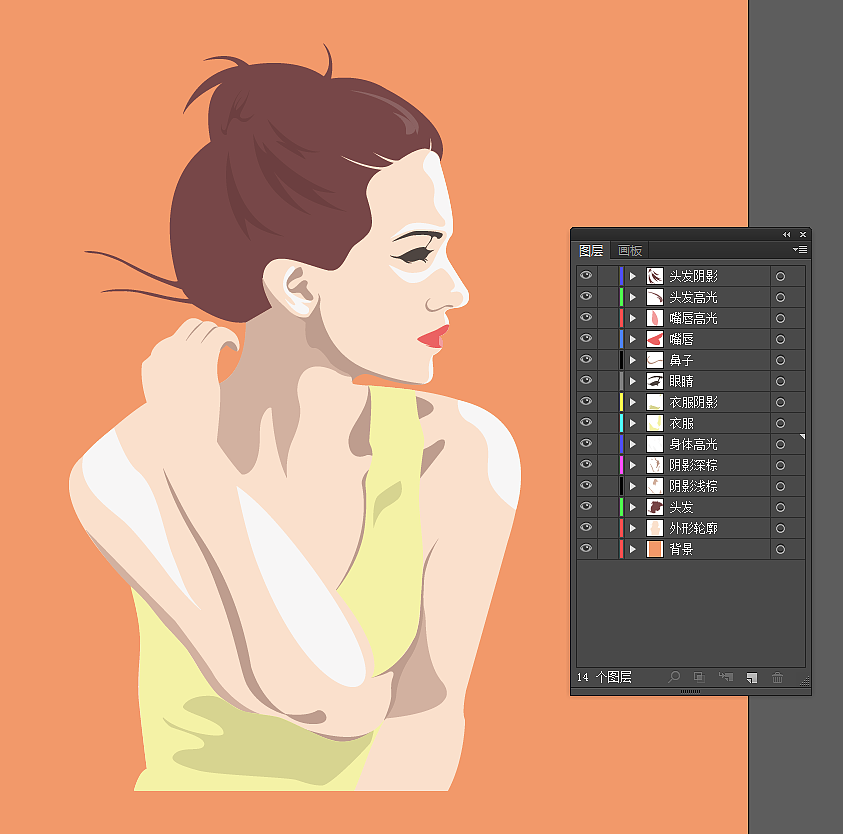This screenshot has height=834, width=843.
Task: Expand the 背景 layer
Action: 633,549
